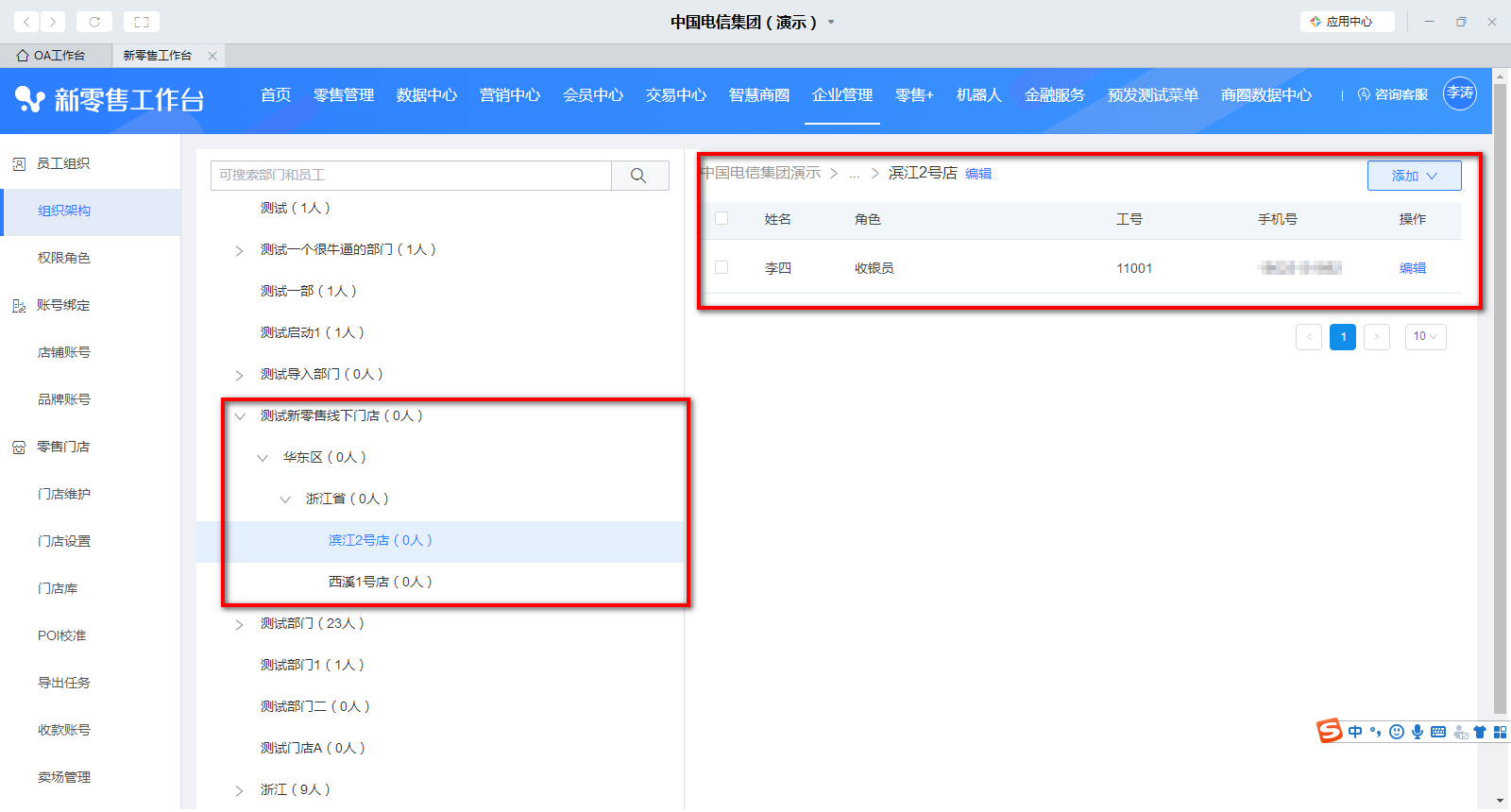Open the 交易中心 navigation menu

click(676, 95)
